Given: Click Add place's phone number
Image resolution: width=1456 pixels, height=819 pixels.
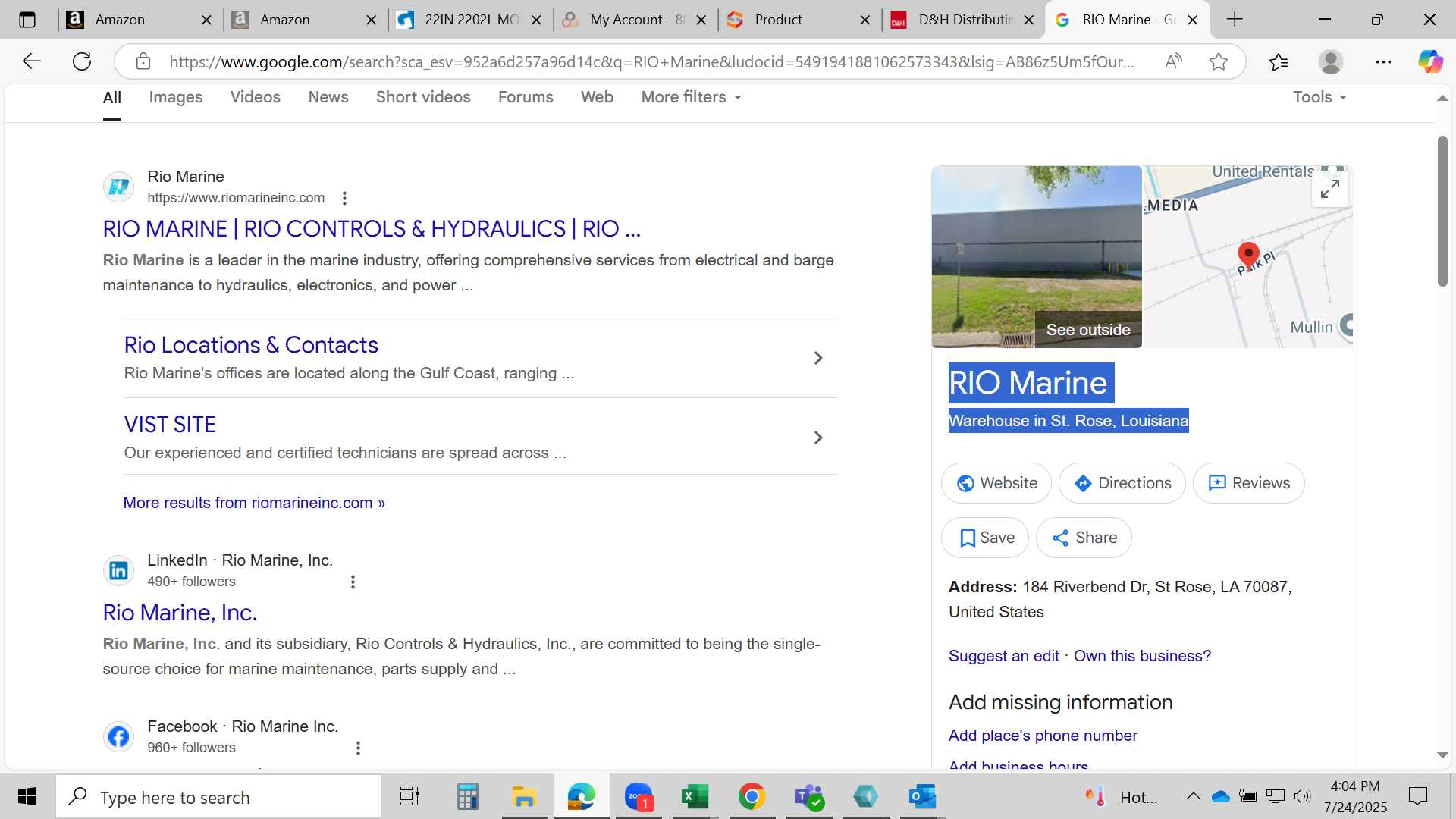Looking at the screenshot, I should click(x=1043, y=736).
